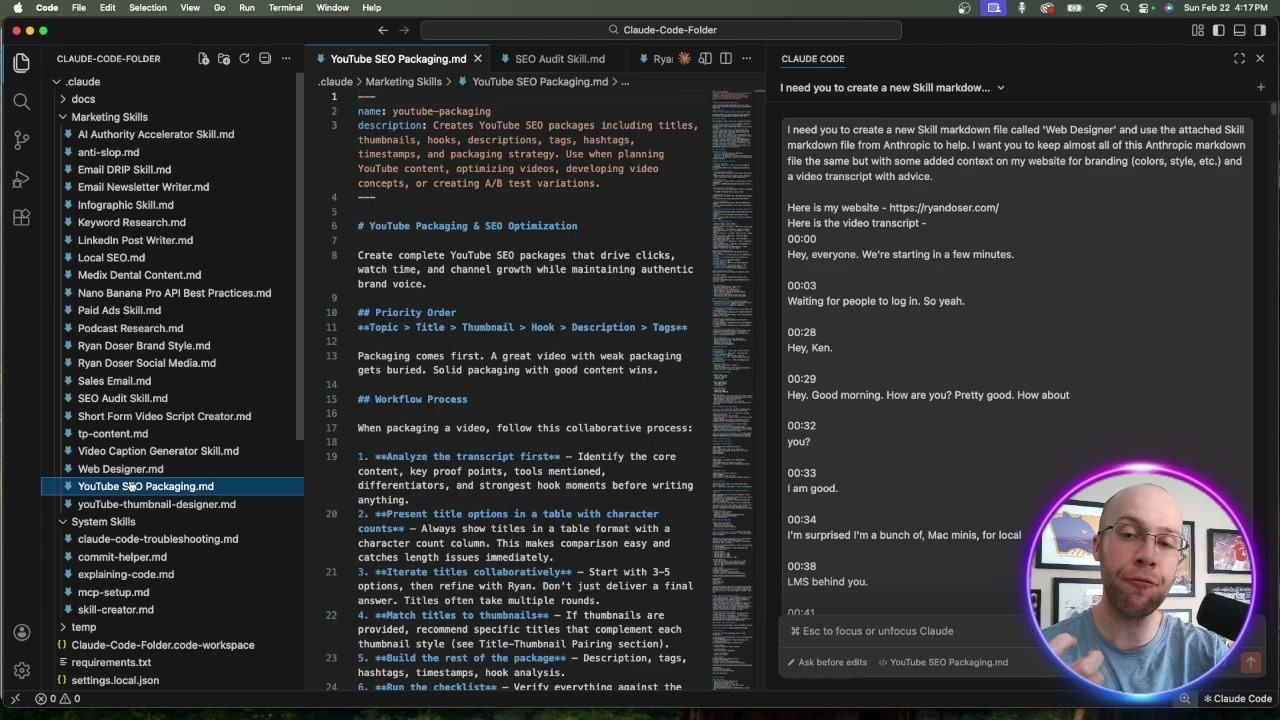Open requirements.txt in the explorer

[x=111, y=662]
